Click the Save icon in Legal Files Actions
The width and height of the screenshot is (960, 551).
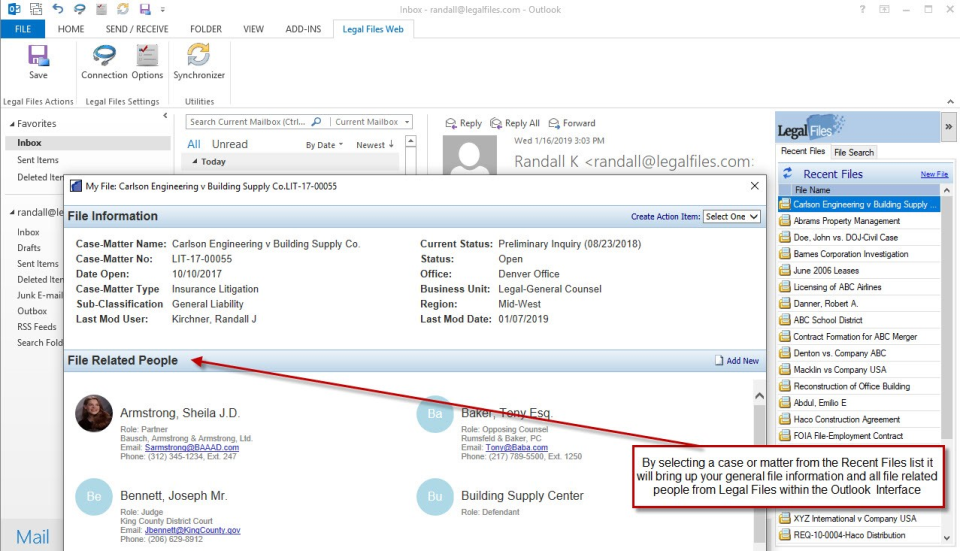38,56
